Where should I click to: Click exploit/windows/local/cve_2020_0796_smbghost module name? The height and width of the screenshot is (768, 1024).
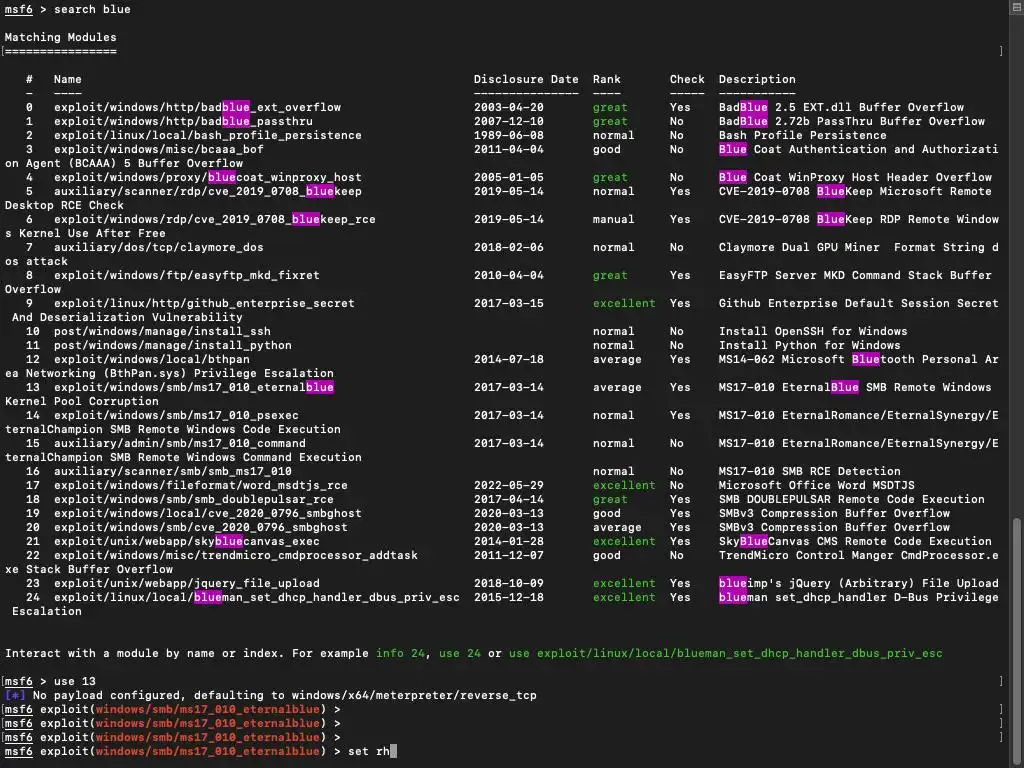pyautogui.click(x=208, y=514)
